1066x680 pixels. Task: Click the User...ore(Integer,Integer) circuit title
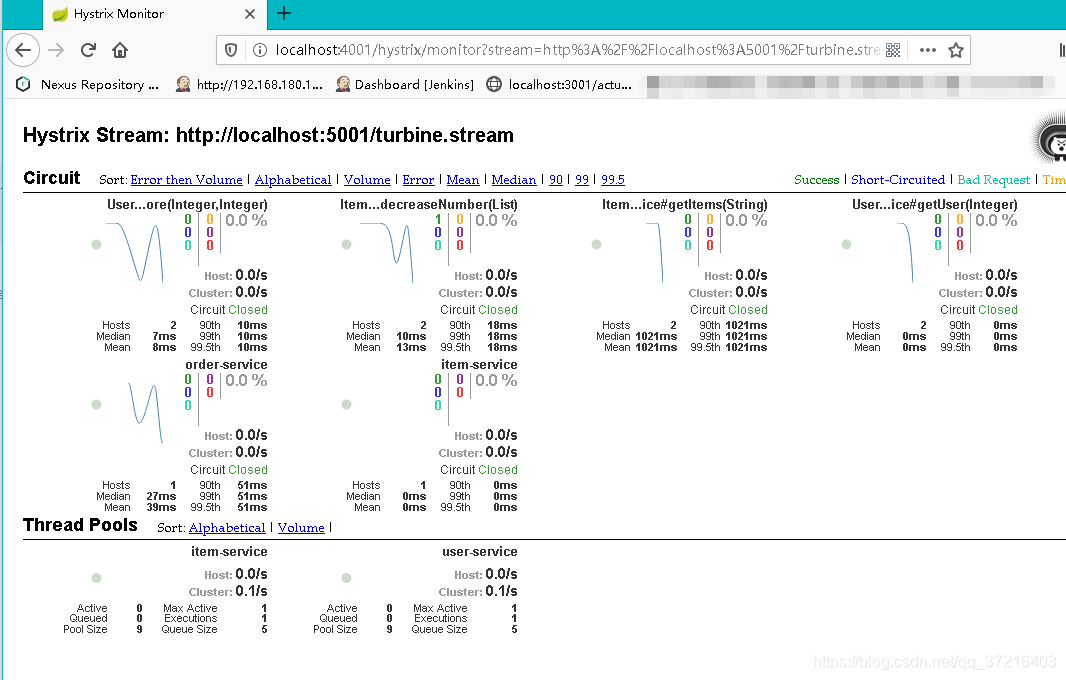pos(187,204)
